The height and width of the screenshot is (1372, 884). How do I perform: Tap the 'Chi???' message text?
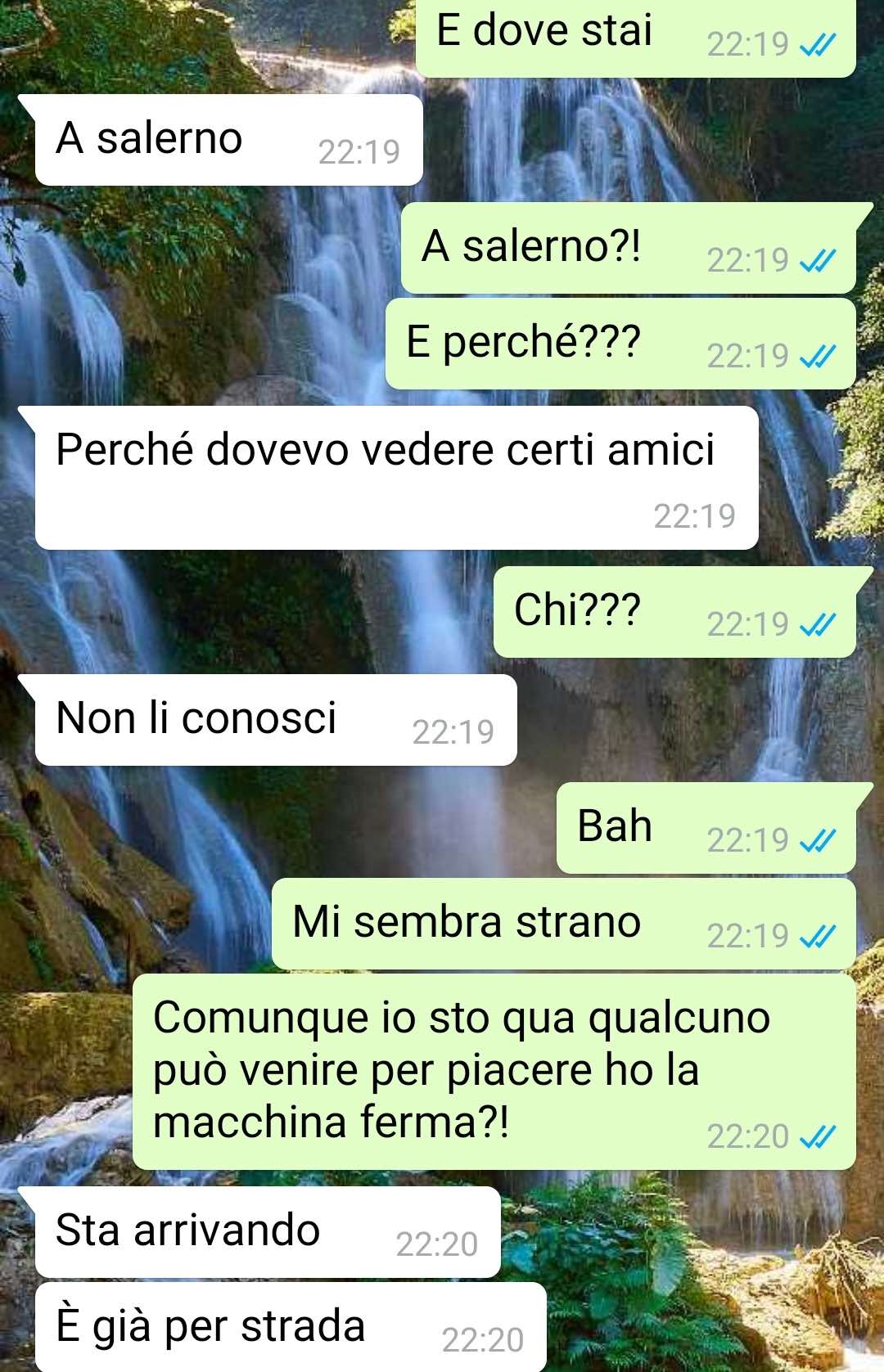[577, 610]
